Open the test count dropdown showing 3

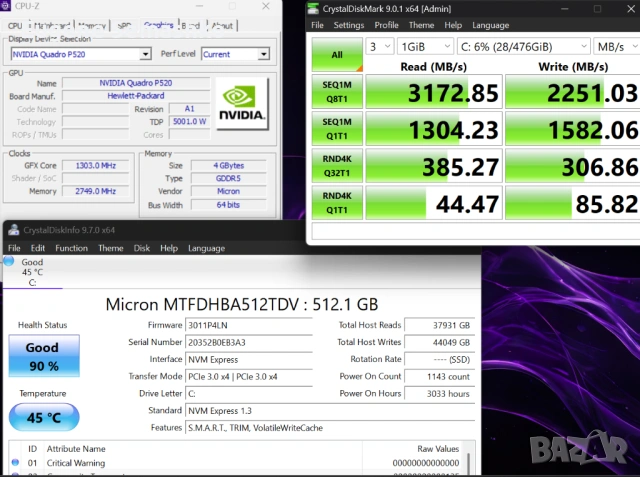pos(379,47)
